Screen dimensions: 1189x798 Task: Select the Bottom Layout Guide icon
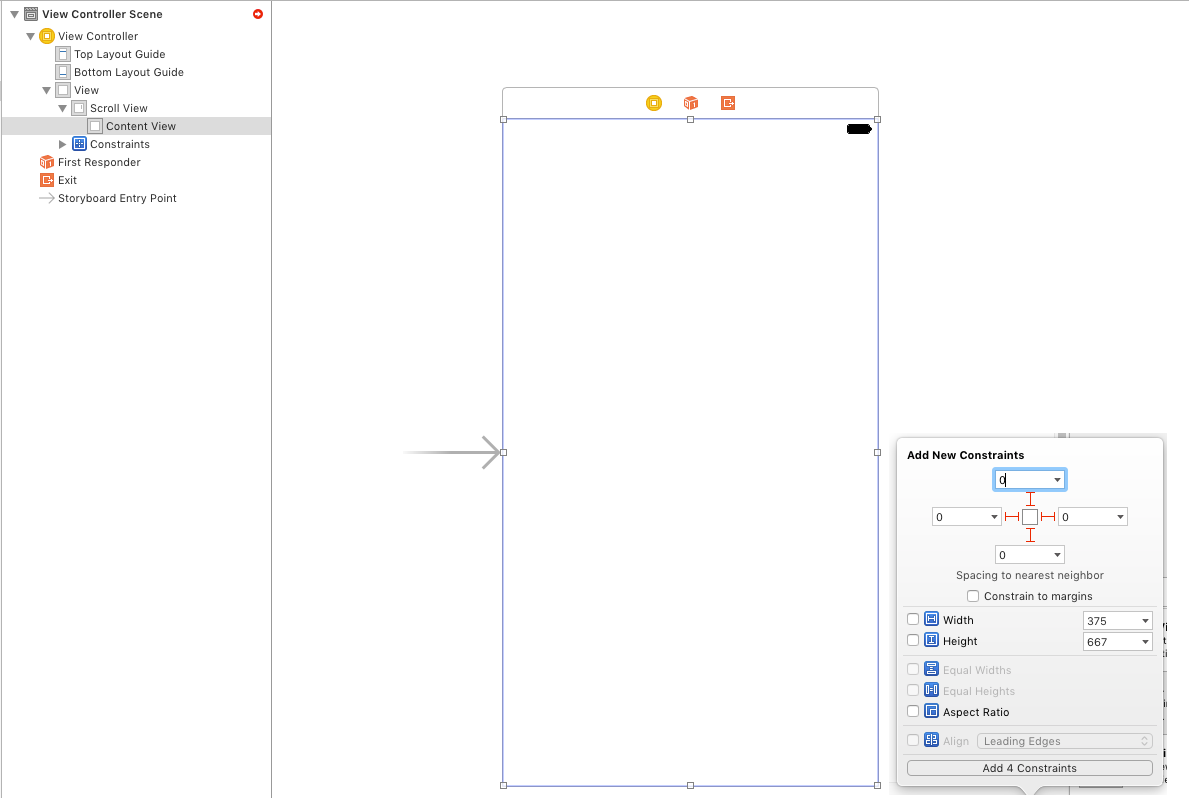coord(64,71)
